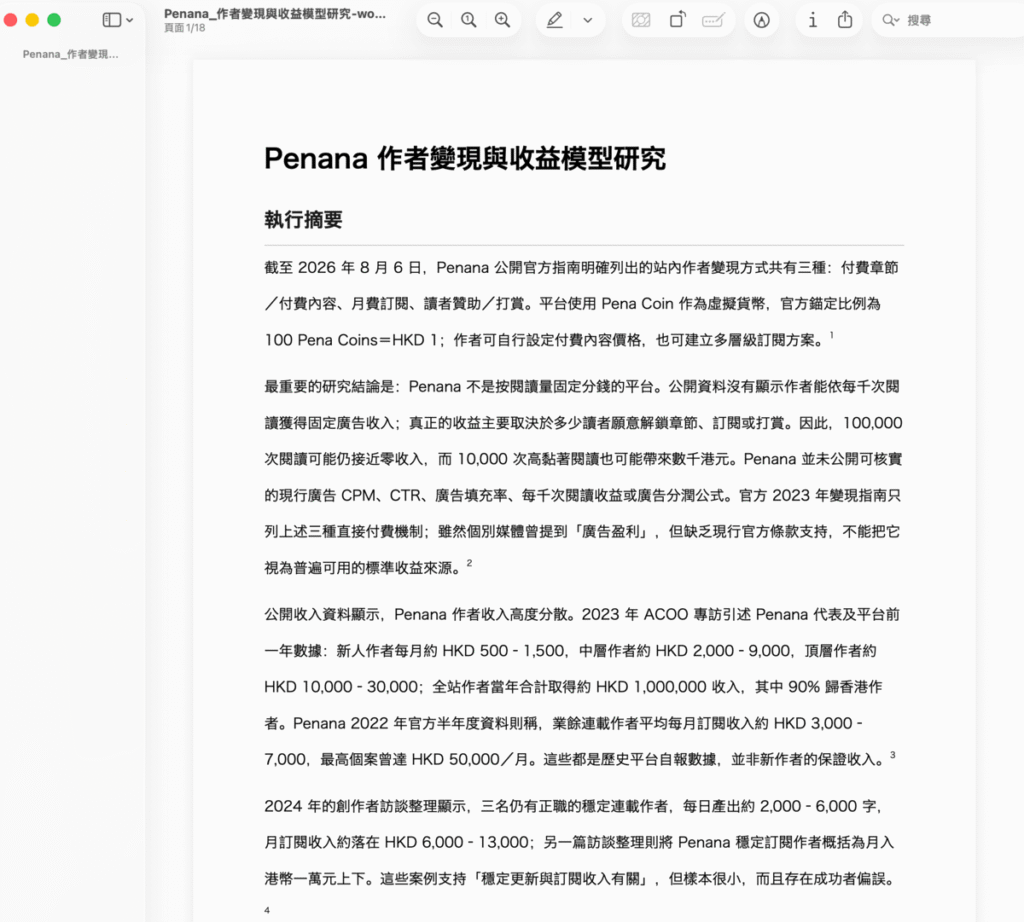The image size is (1024, 922).
Task: Click the zoom in magnifier icon
Action: tap(502, 20)
